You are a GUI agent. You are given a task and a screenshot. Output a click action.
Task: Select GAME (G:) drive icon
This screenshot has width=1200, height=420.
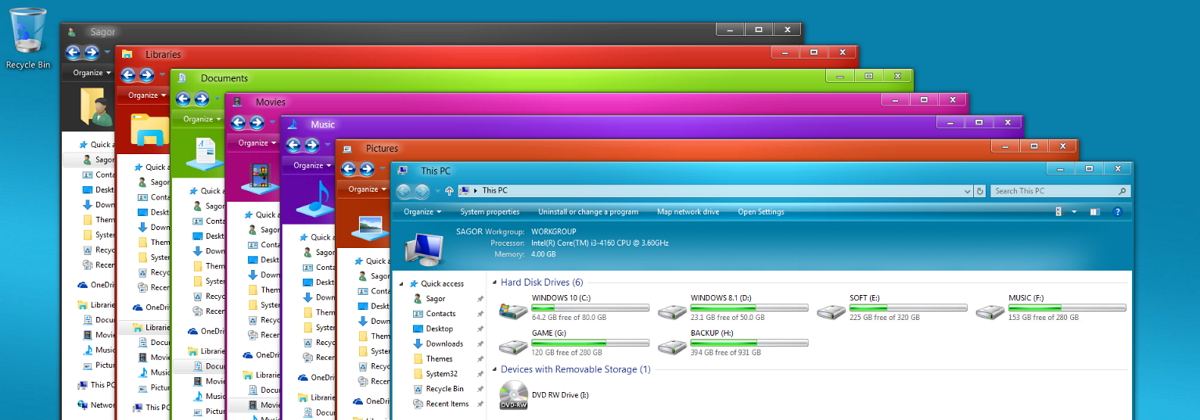click(514, 346)
